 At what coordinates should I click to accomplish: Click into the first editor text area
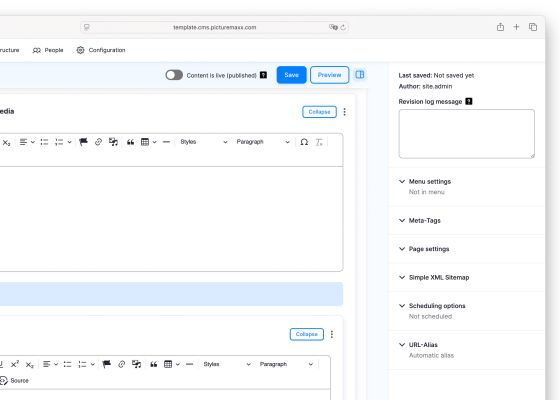click(x=171, y=219)
